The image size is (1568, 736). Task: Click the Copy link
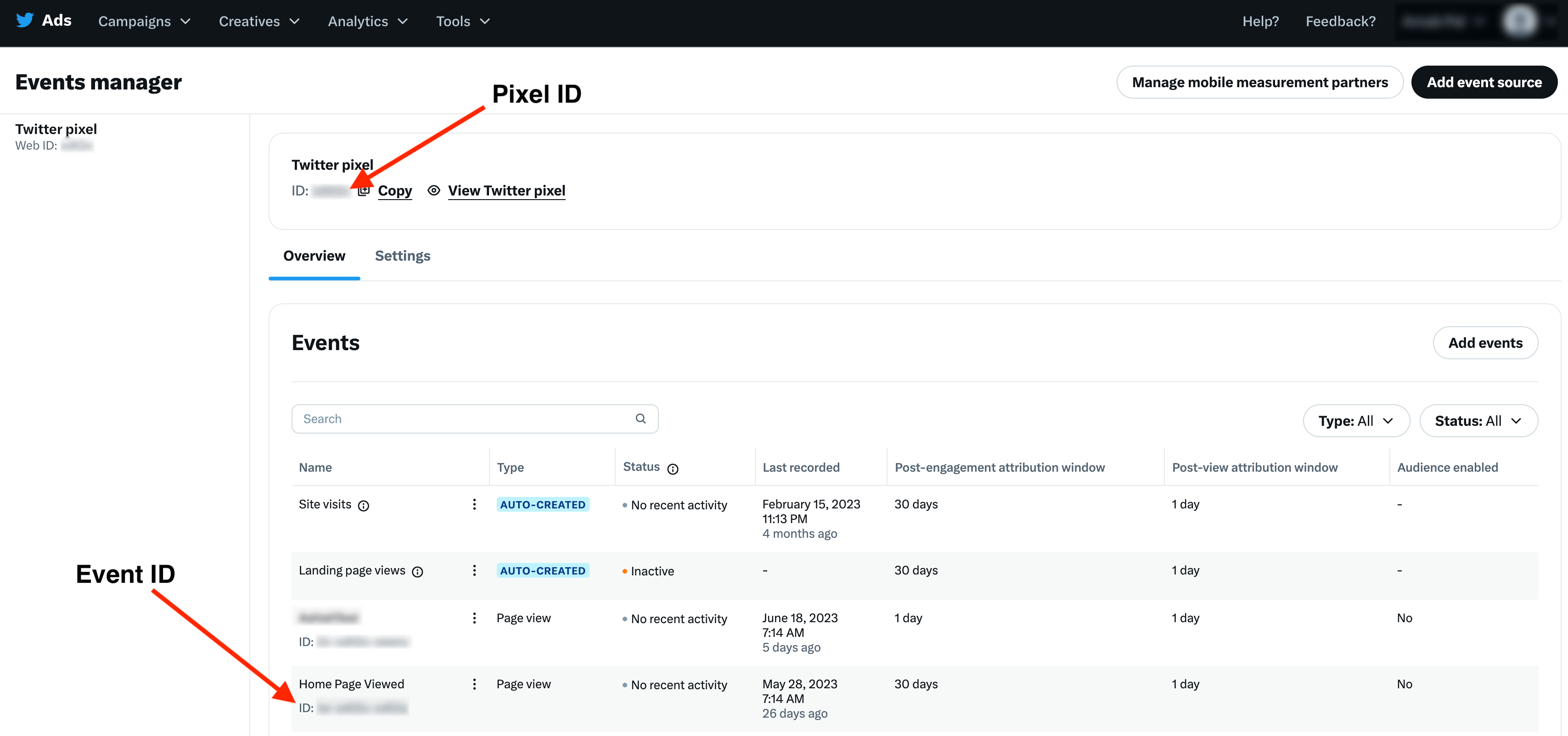coord(395,190)
